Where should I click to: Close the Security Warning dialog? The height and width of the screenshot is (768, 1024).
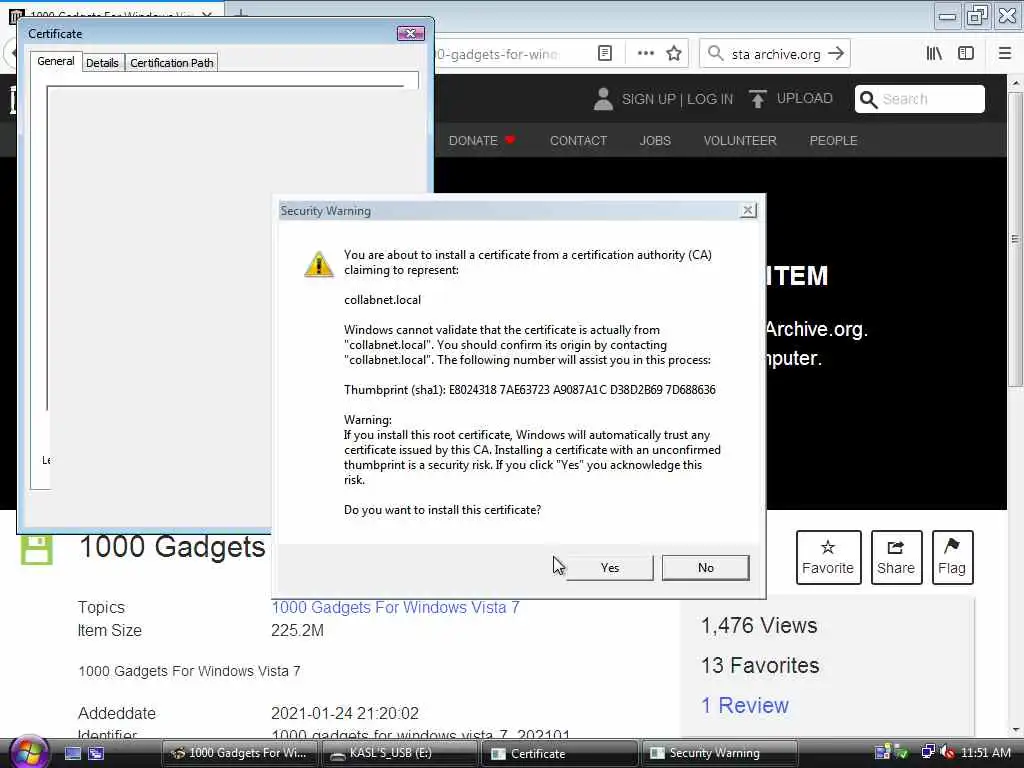[748, 210]
